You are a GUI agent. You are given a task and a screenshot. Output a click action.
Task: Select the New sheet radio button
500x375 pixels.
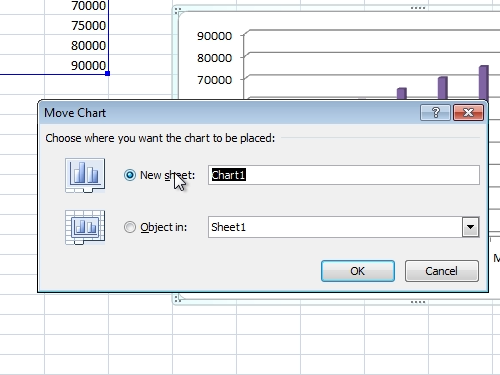(x=130, y=175)
